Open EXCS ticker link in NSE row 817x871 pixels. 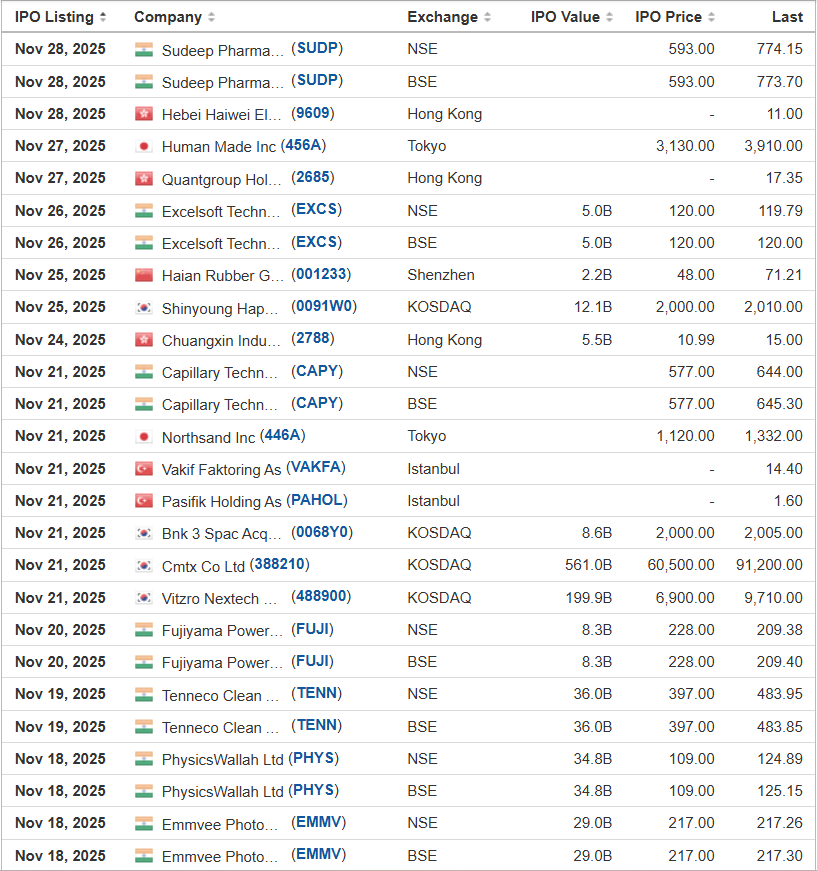point(317,210)
